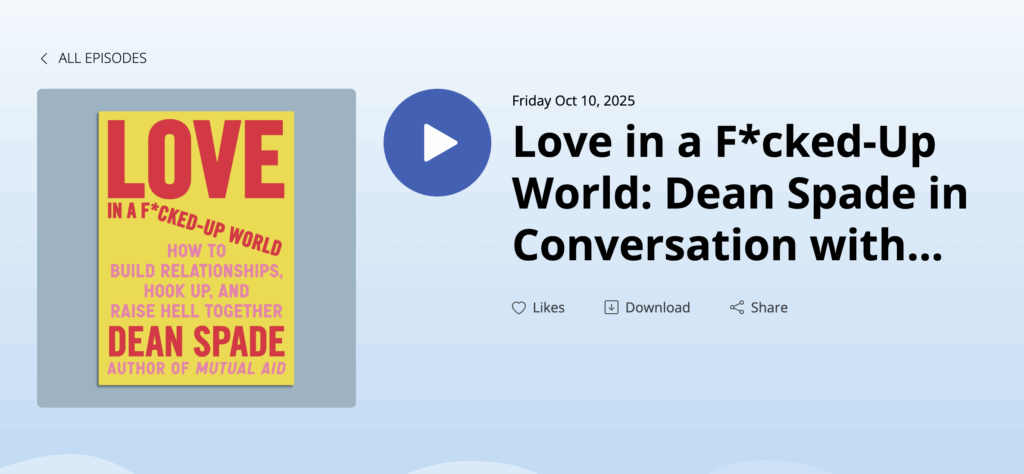Viewport: 1024px width, 474px height.
Task: Click the Likes text label
Action: [x=548, y=308]
